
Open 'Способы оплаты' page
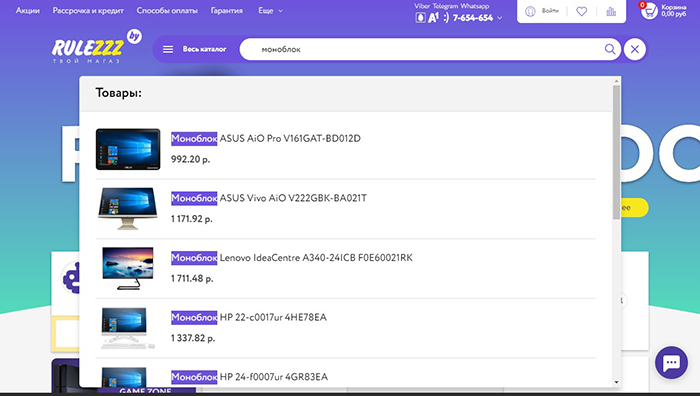pos(167,10)
